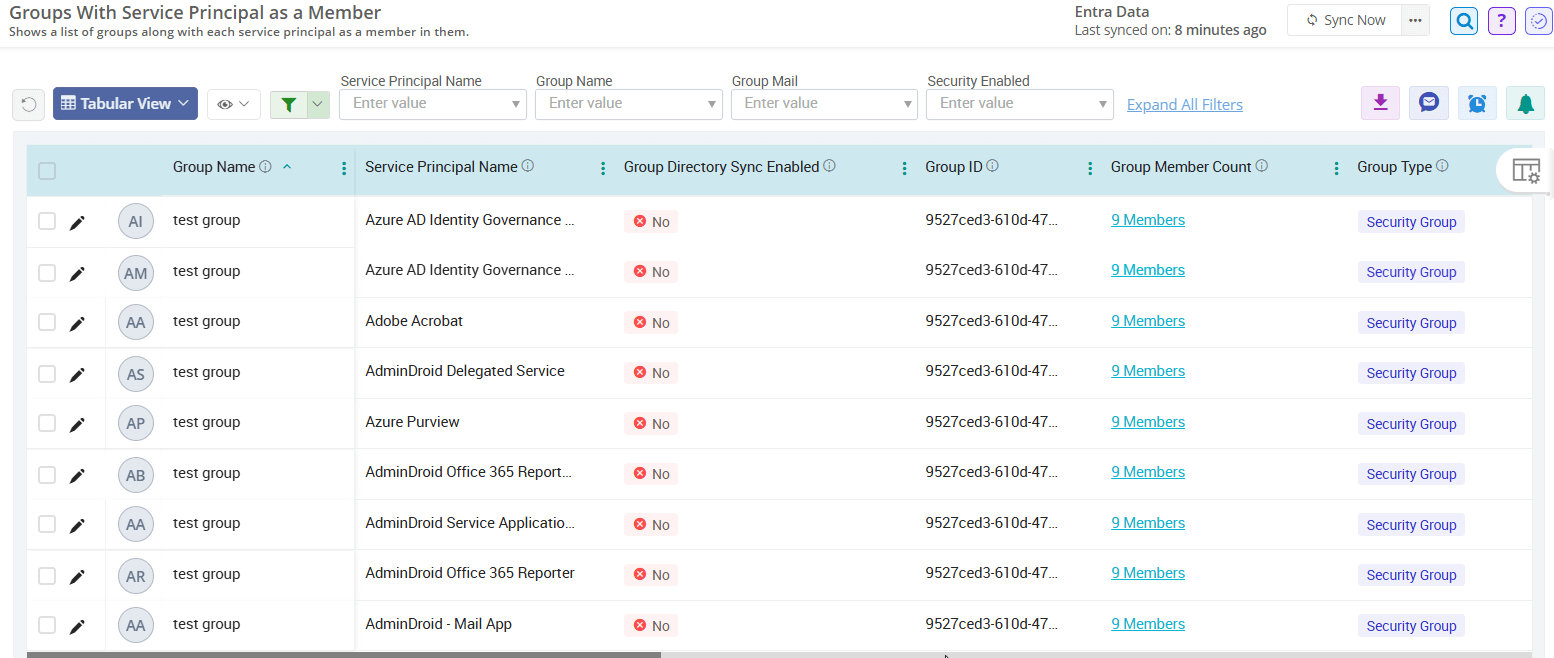Open the Security Enabled filter dropdown
The image size is (1554, 658).
click(x=1019, y=104)
